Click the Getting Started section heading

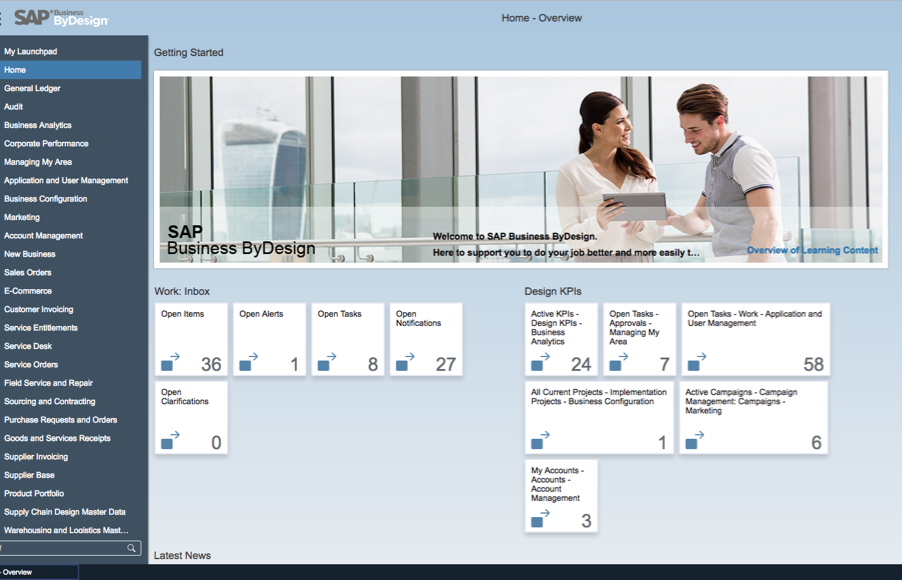click(189, 52)
